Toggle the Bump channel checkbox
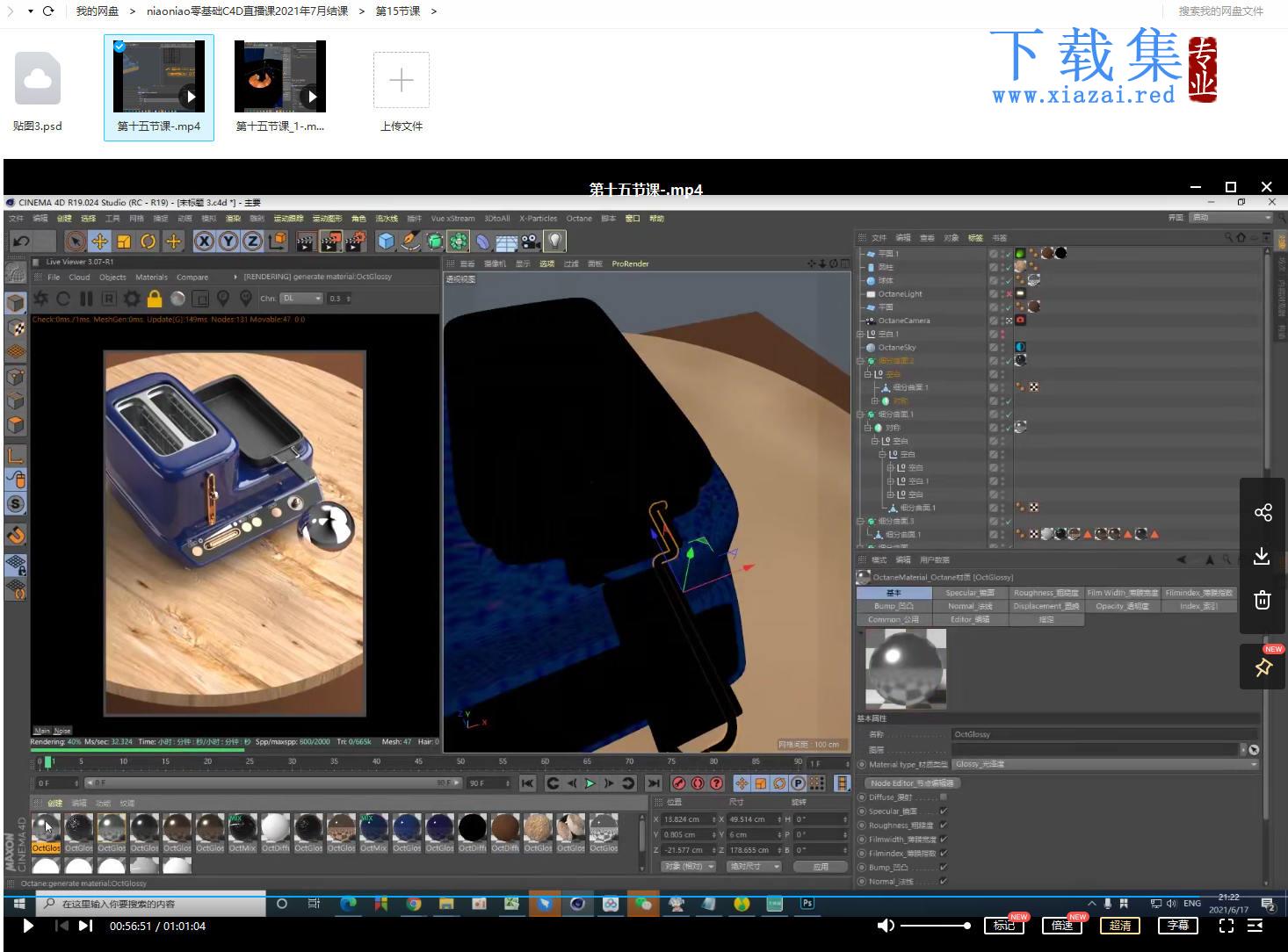This screenshot has height=952, width=1288. (944, 867)
